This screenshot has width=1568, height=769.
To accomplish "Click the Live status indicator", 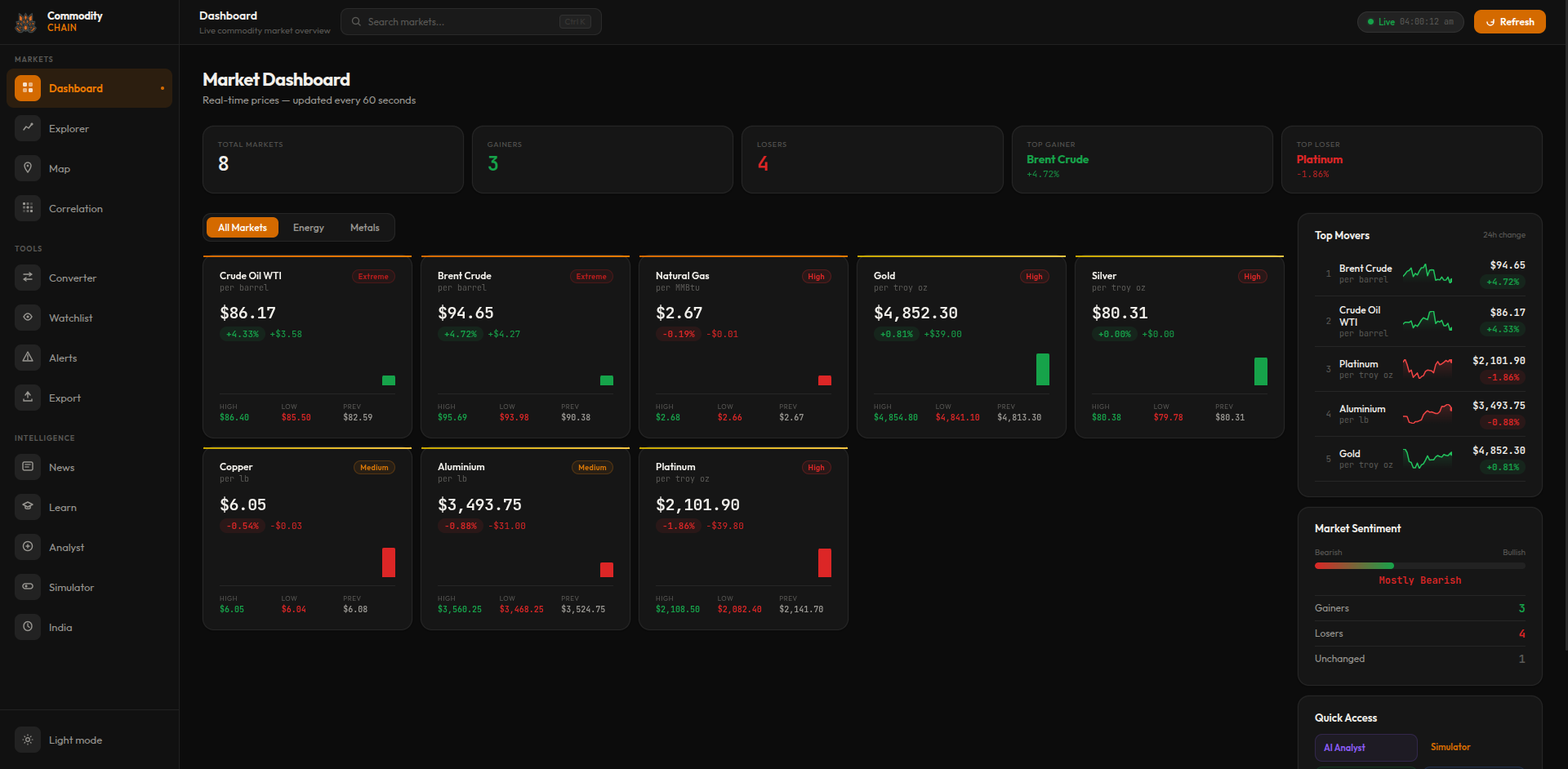I will click(x=1411, y=22).
